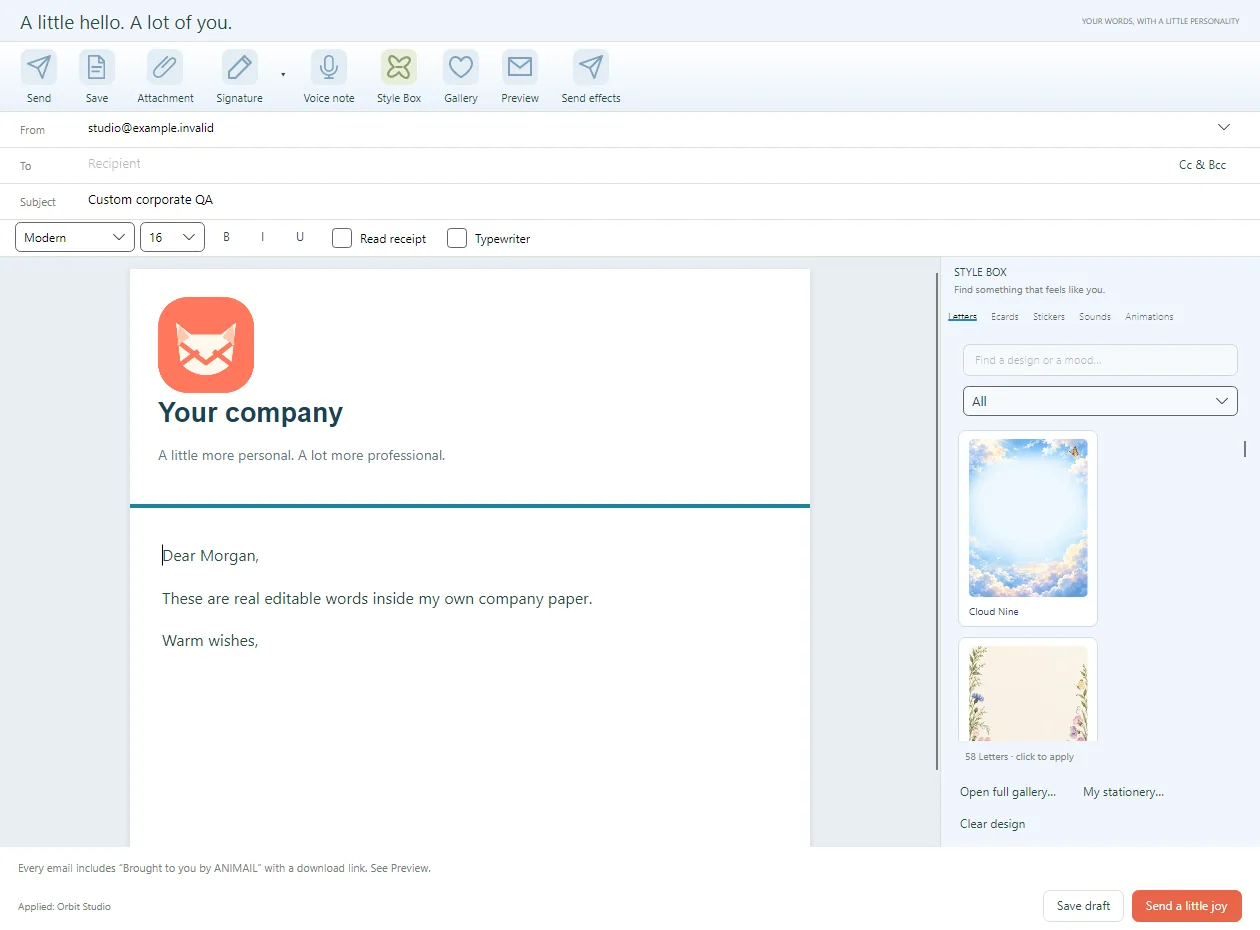Viewport: 1260px width, 930px height.
Task: Enable the Typewriter checkbox
Action: coord(457,238)
